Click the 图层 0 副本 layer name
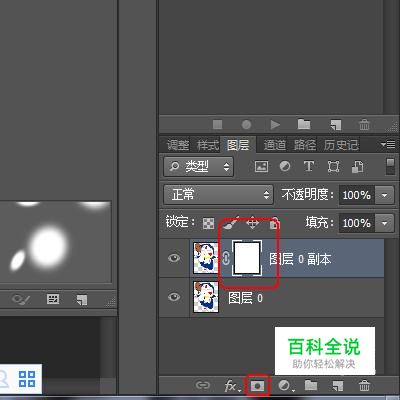 click(x=300, y=259)
